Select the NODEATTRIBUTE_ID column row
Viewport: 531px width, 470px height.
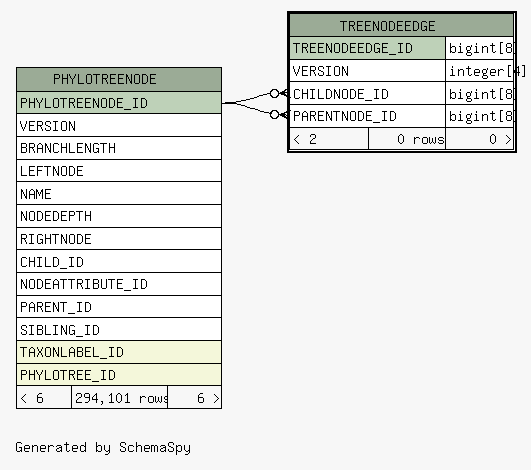click(119, 284)
